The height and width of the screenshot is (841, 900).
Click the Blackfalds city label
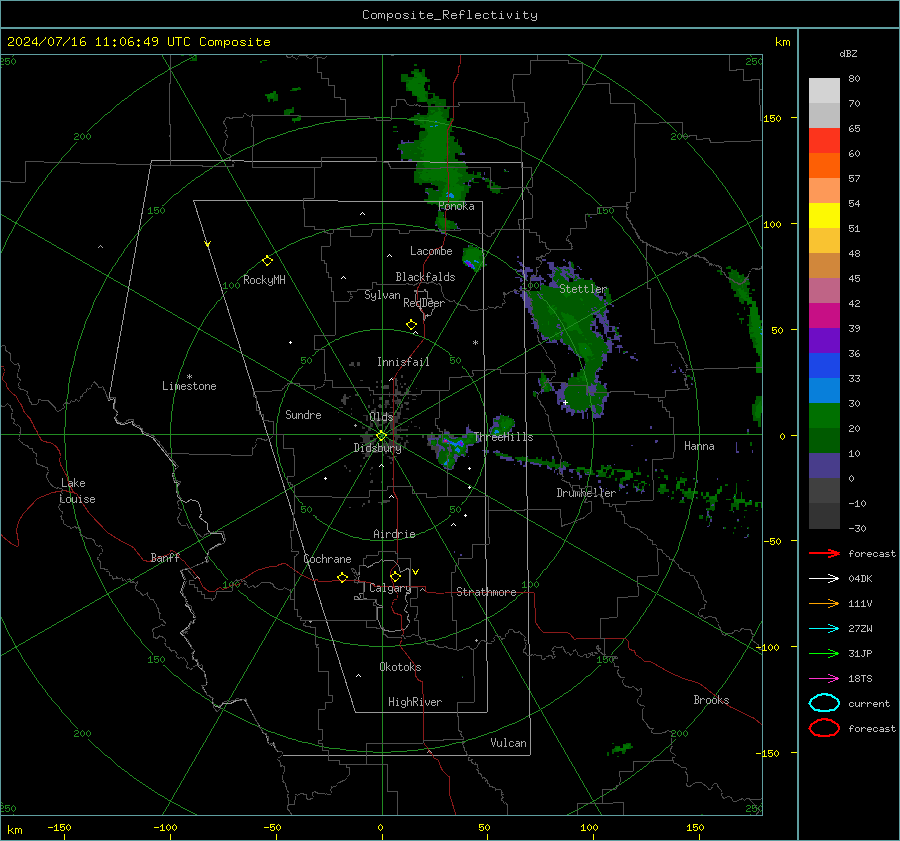click(x=425, y=277)
